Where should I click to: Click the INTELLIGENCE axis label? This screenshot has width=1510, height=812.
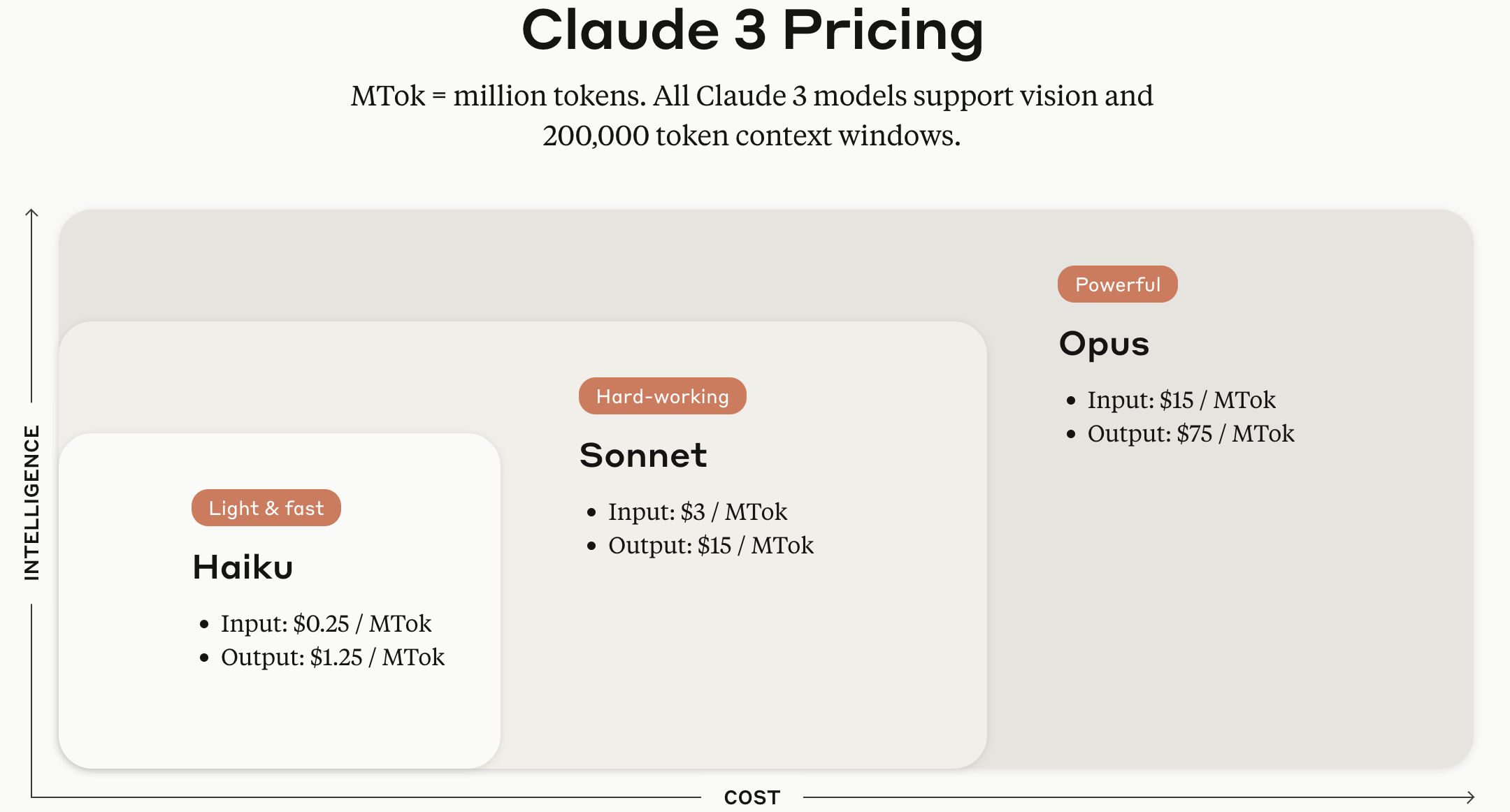[31, 502]
